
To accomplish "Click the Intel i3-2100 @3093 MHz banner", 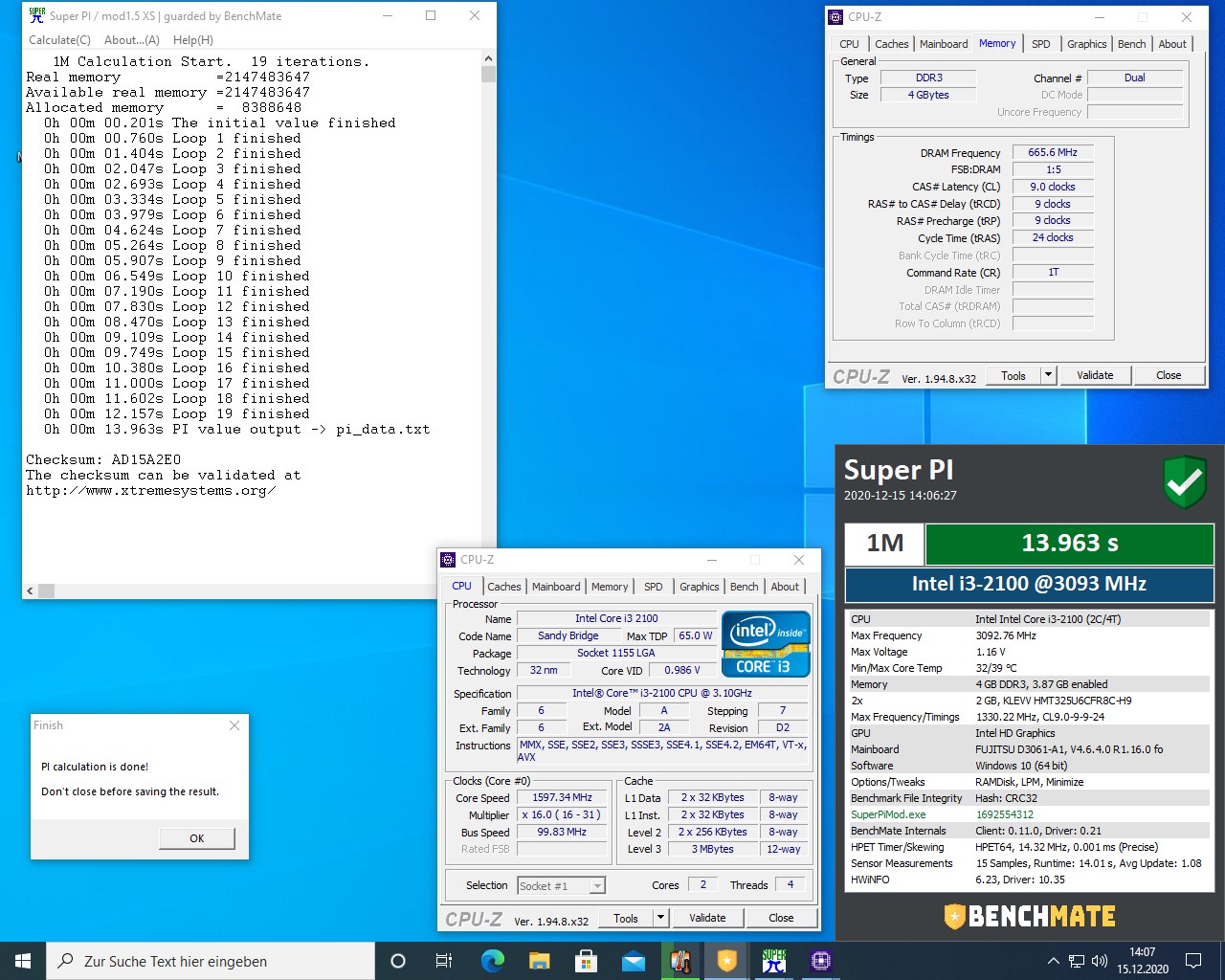I will [1029, 584].
